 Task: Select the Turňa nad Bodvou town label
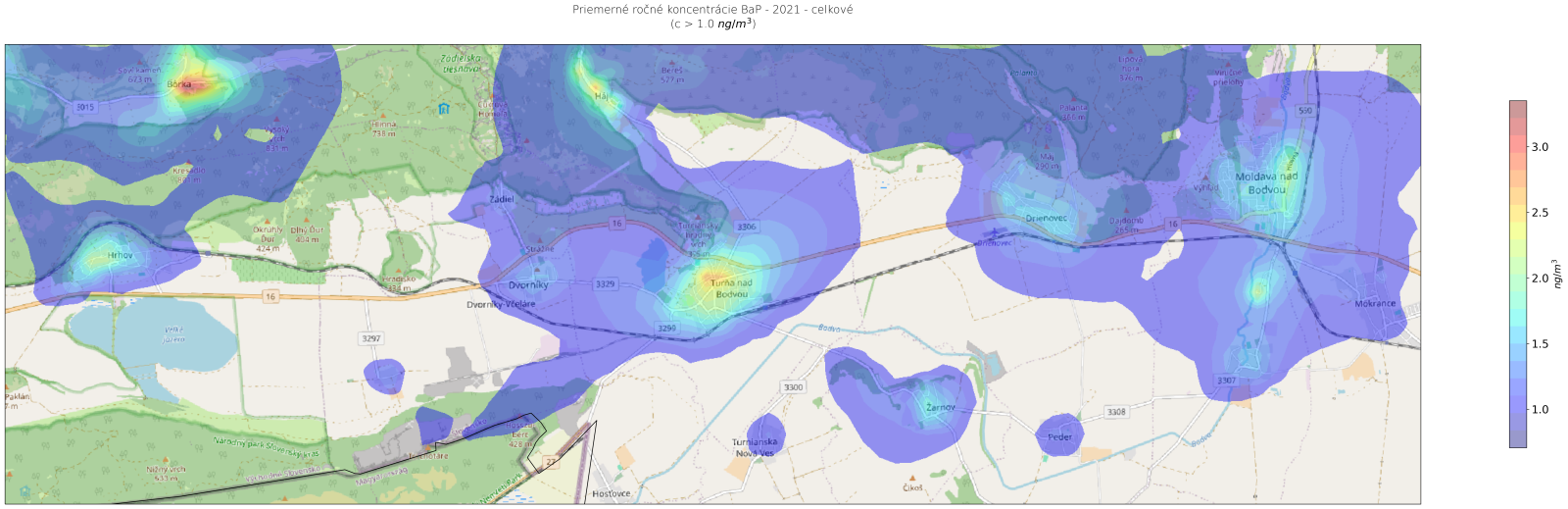pyautogui.click(x=731, y=288)
